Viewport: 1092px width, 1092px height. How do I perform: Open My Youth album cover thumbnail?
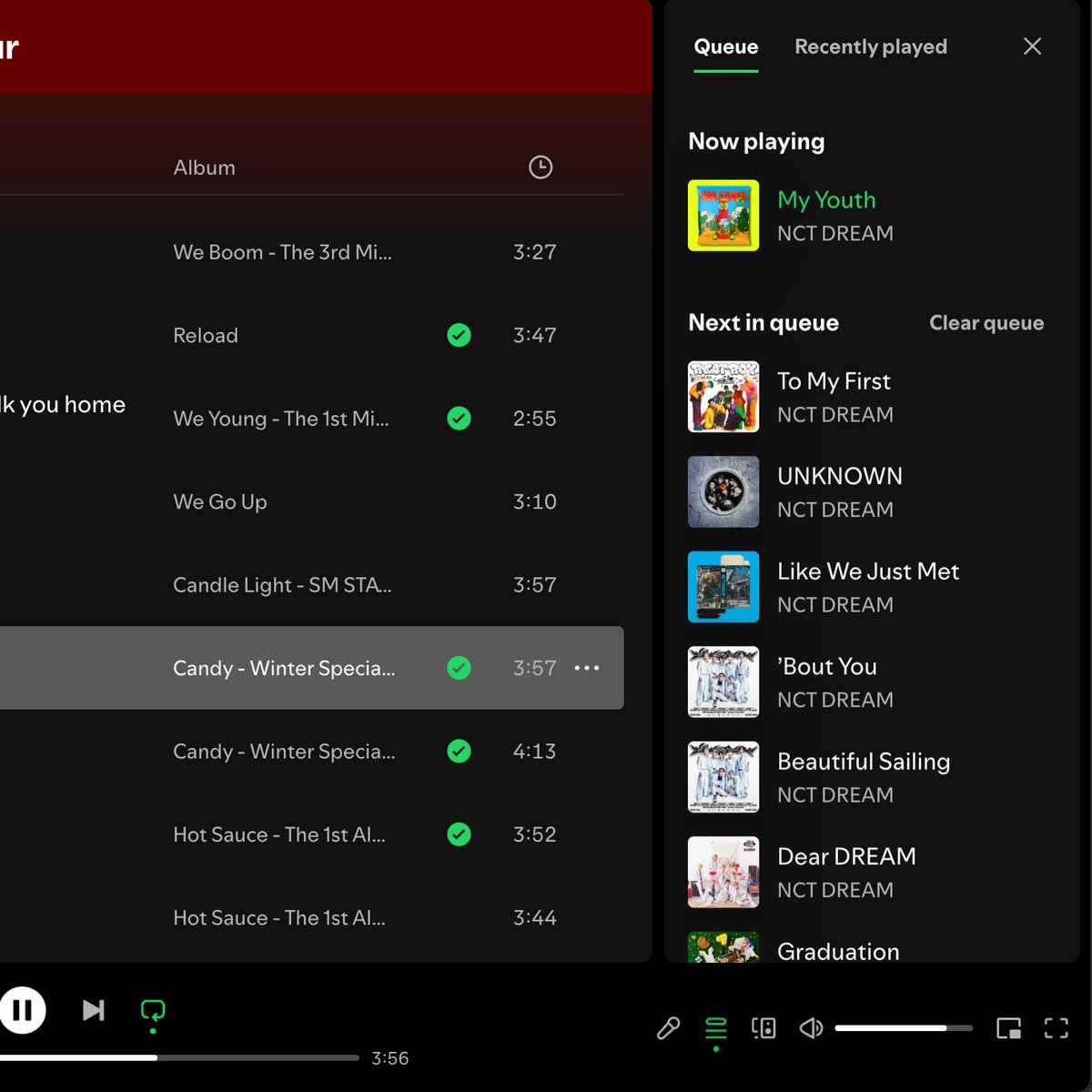(x=723, y=216)
